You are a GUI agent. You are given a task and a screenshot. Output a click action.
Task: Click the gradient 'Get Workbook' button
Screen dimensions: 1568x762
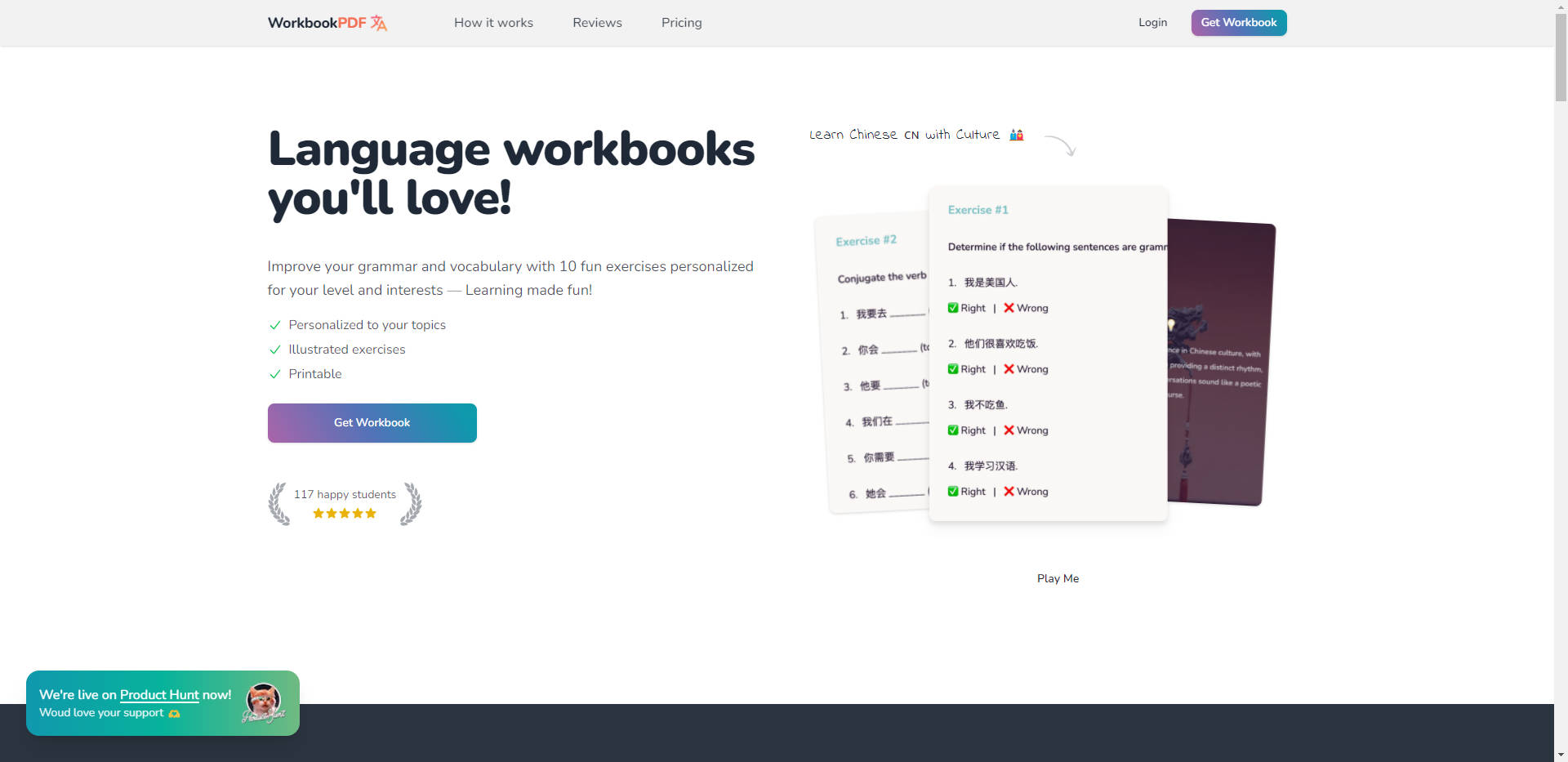372,422
